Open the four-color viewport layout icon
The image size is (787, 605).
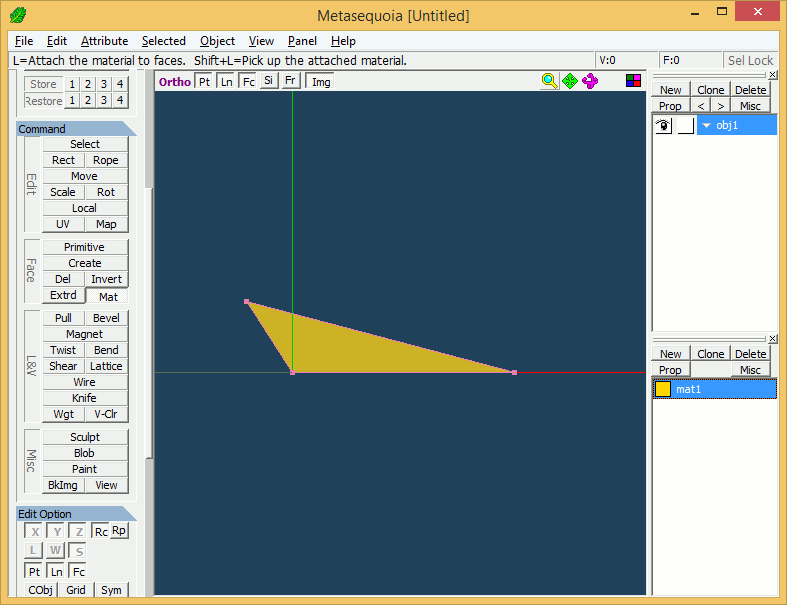633,80
